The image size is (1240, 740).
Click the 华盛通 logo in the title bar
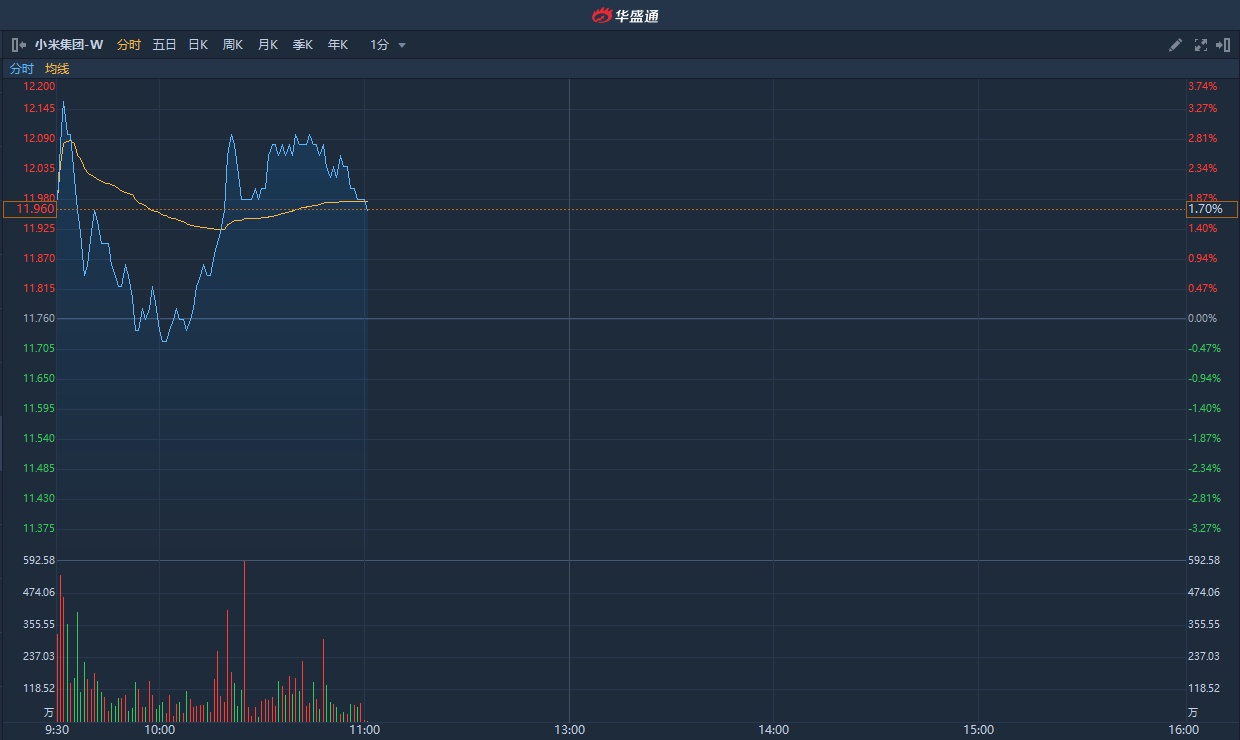[x=625, y=15]
